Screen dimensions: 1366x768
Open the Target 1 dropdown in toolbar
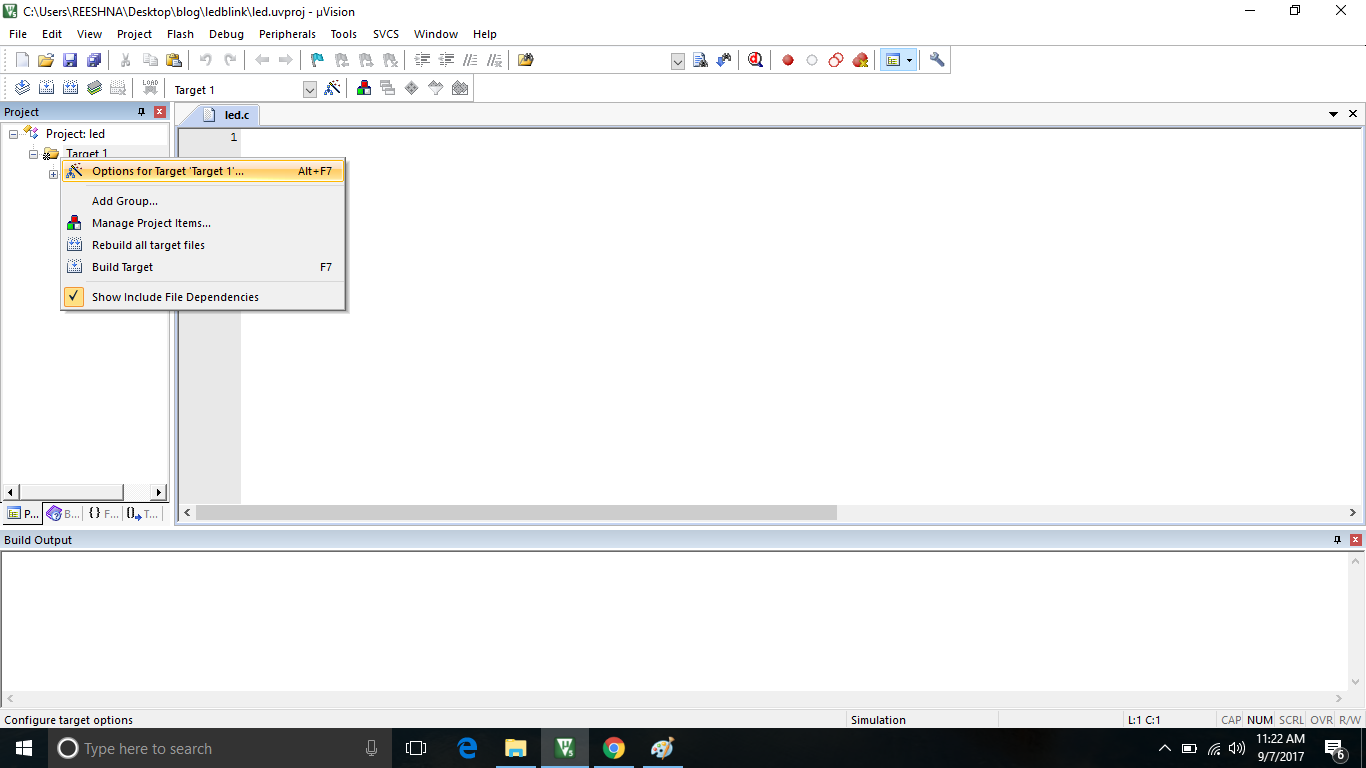point(310,90)
